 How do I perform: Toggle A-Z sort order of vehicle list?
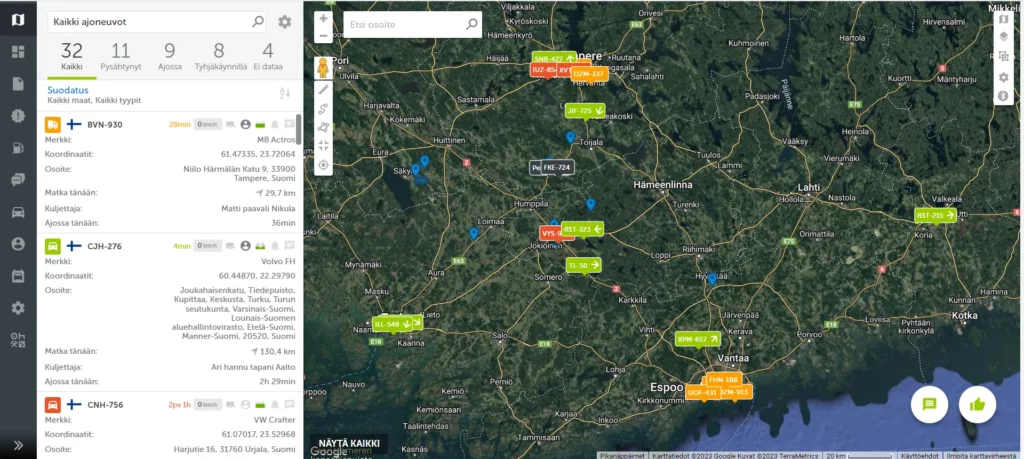[284, 94]
